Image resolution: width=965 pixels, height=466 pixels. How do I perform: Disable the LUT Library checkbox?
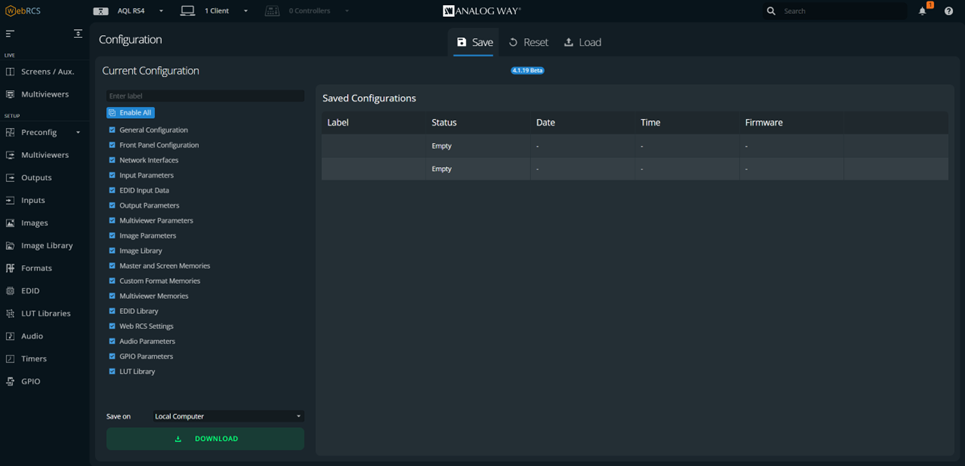click(112, 371)
